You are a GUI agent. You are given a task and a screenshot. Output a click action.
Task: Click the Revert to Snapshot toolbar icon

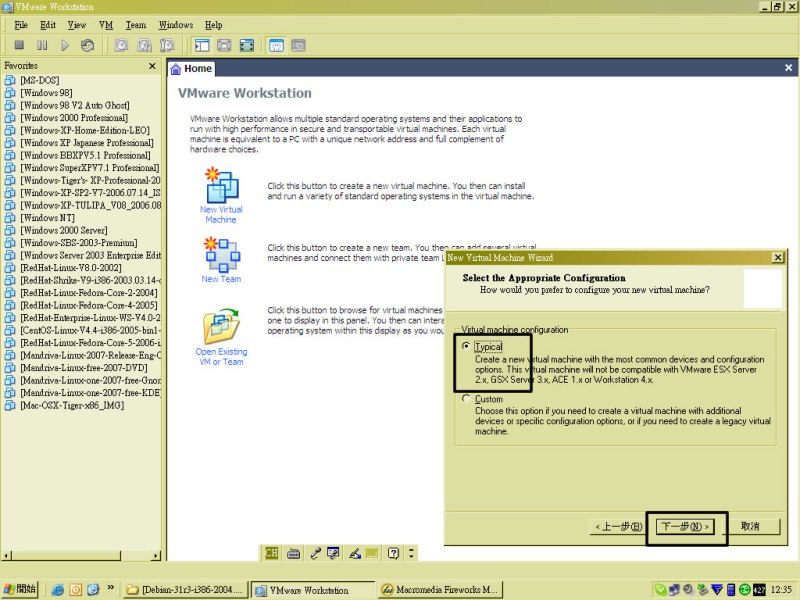click(144, 45)
